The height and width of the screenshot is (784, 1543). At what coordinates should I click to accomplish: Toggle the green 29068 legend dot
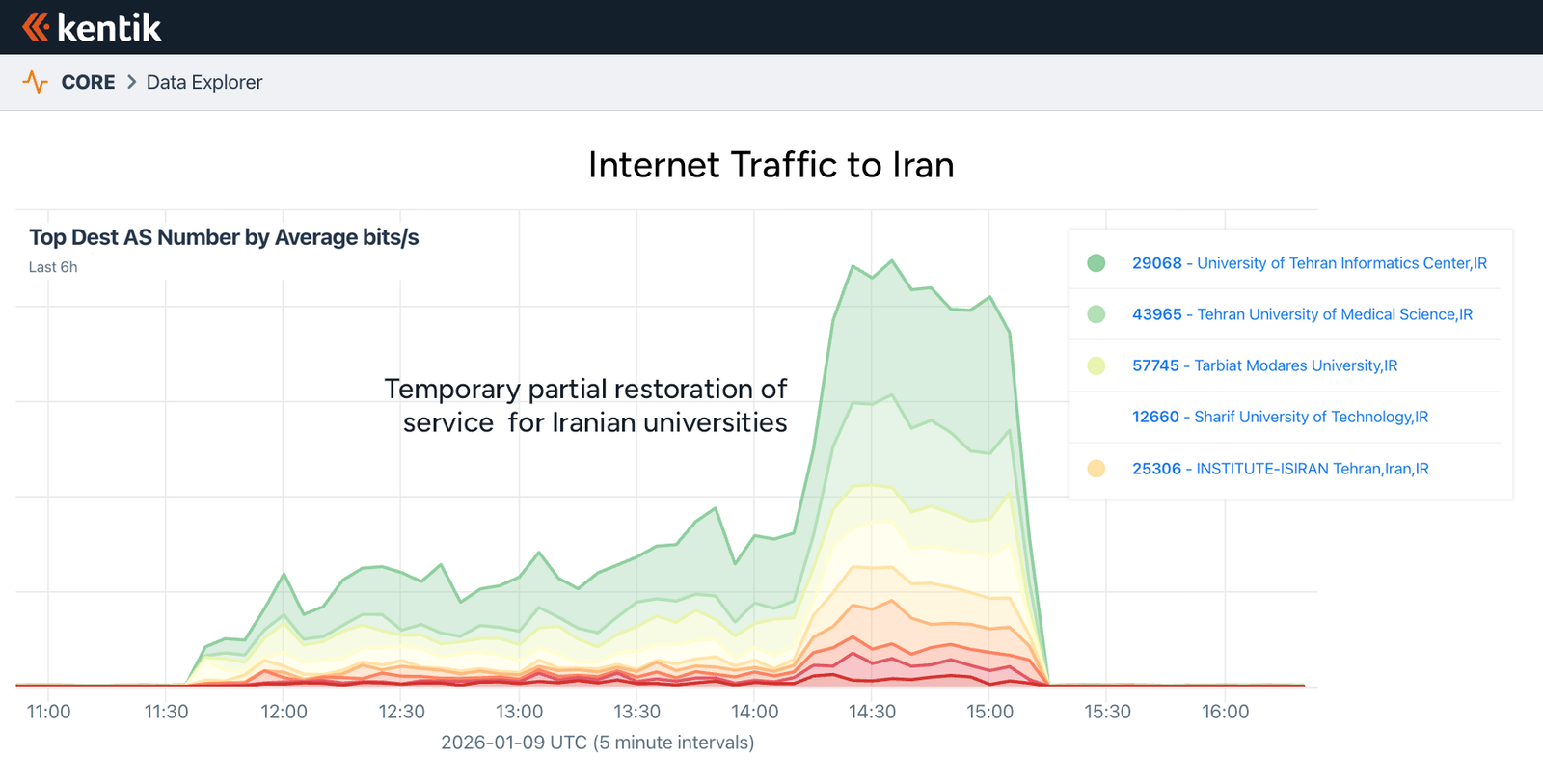click(x=1096, y=263)
